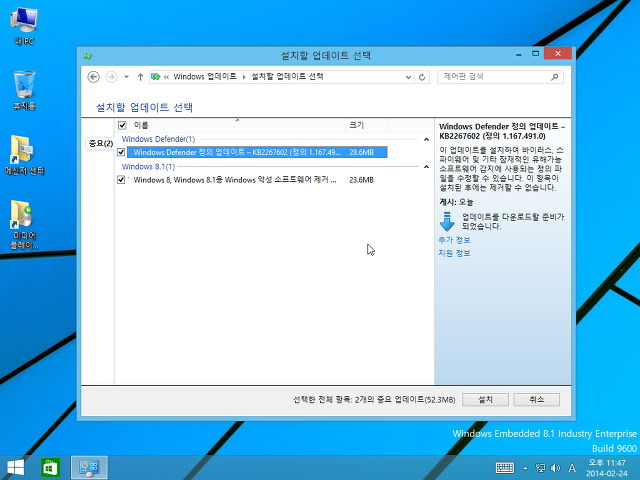This screenshot has width=640, height=480.
Task: Click the 설치할 업데이트 선택 breadcrumb
Action: pos(287,77)
